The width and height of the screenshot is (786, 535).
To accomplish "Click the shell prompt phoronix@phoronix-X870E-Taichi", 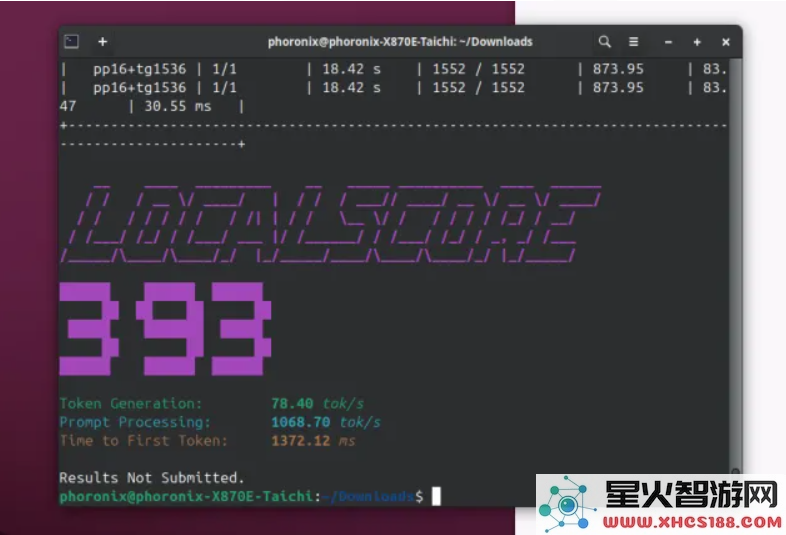I will click(x=186, y=496).
